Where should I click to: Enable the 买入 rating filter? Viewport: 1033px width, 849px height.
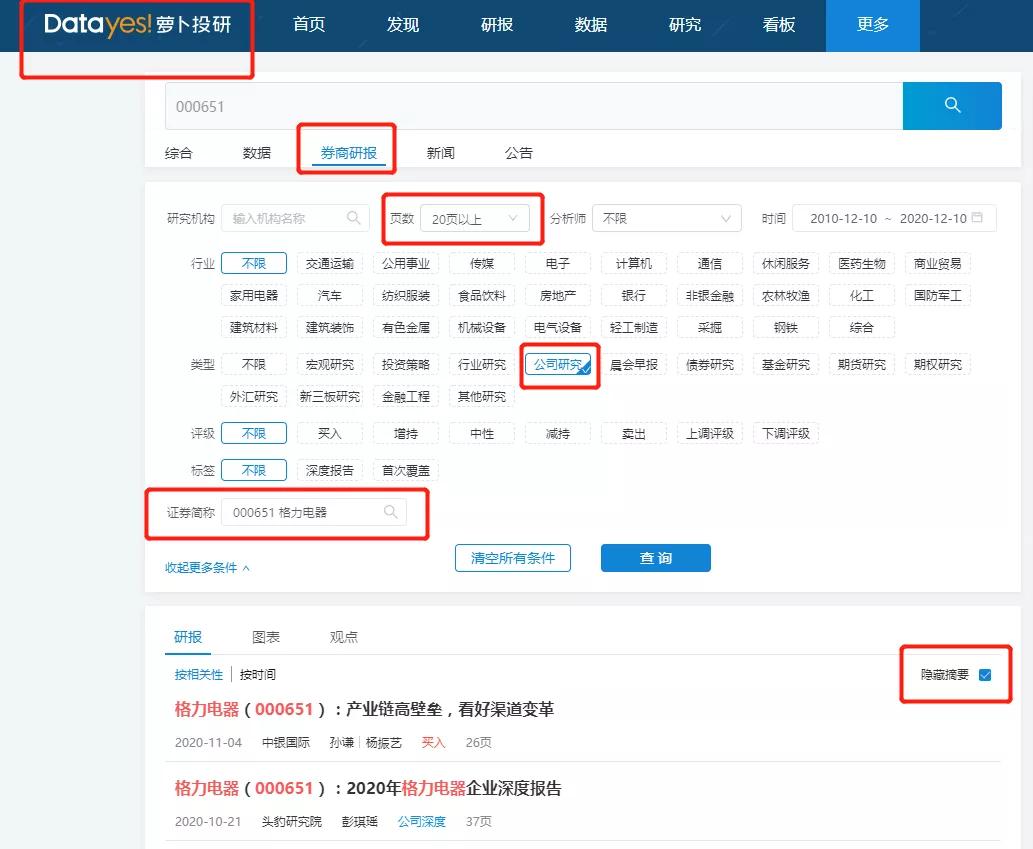coord(329,433)
